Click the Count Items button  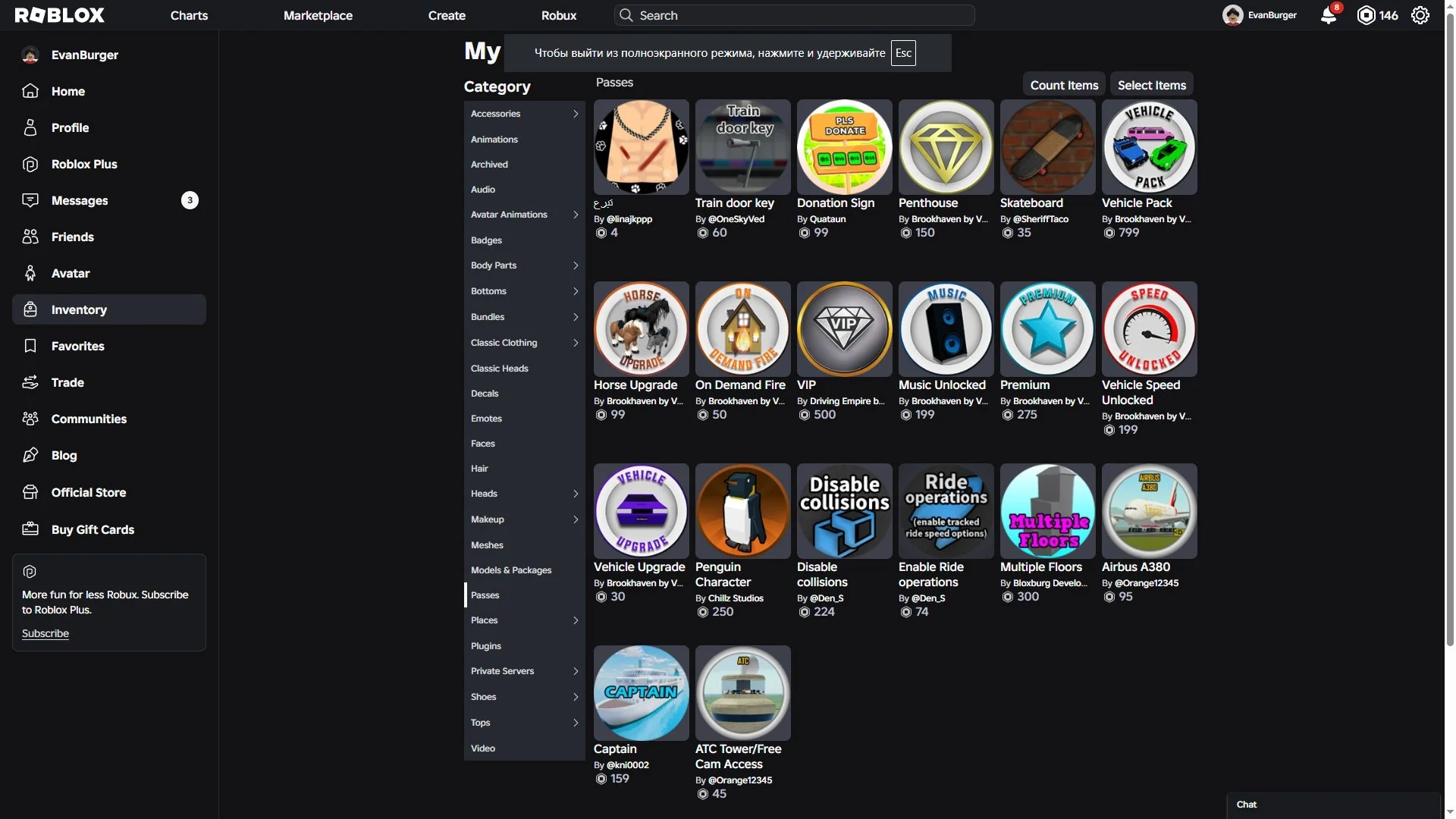pos(1064,85)
